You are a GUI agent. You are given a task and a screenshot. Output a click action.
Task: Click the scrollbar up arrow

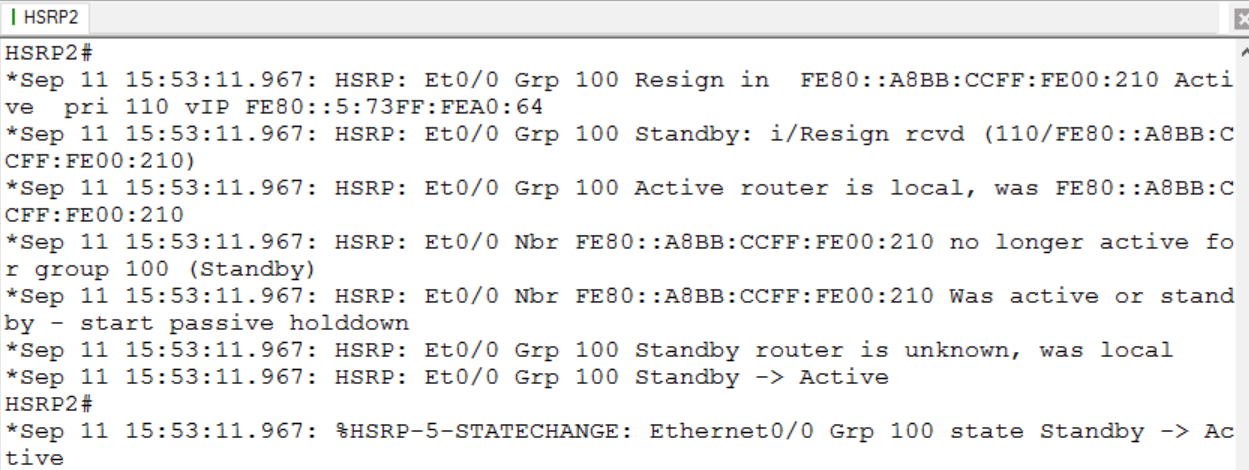coord(1243,51)
